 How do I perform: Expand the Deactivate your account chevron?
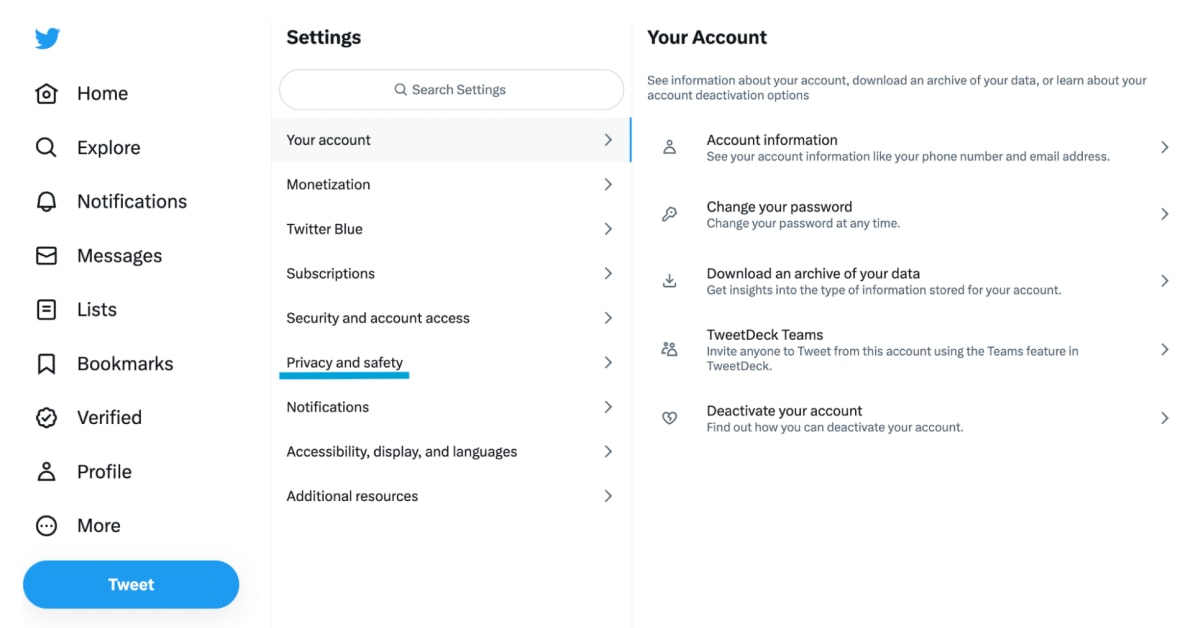[1164, 417]
